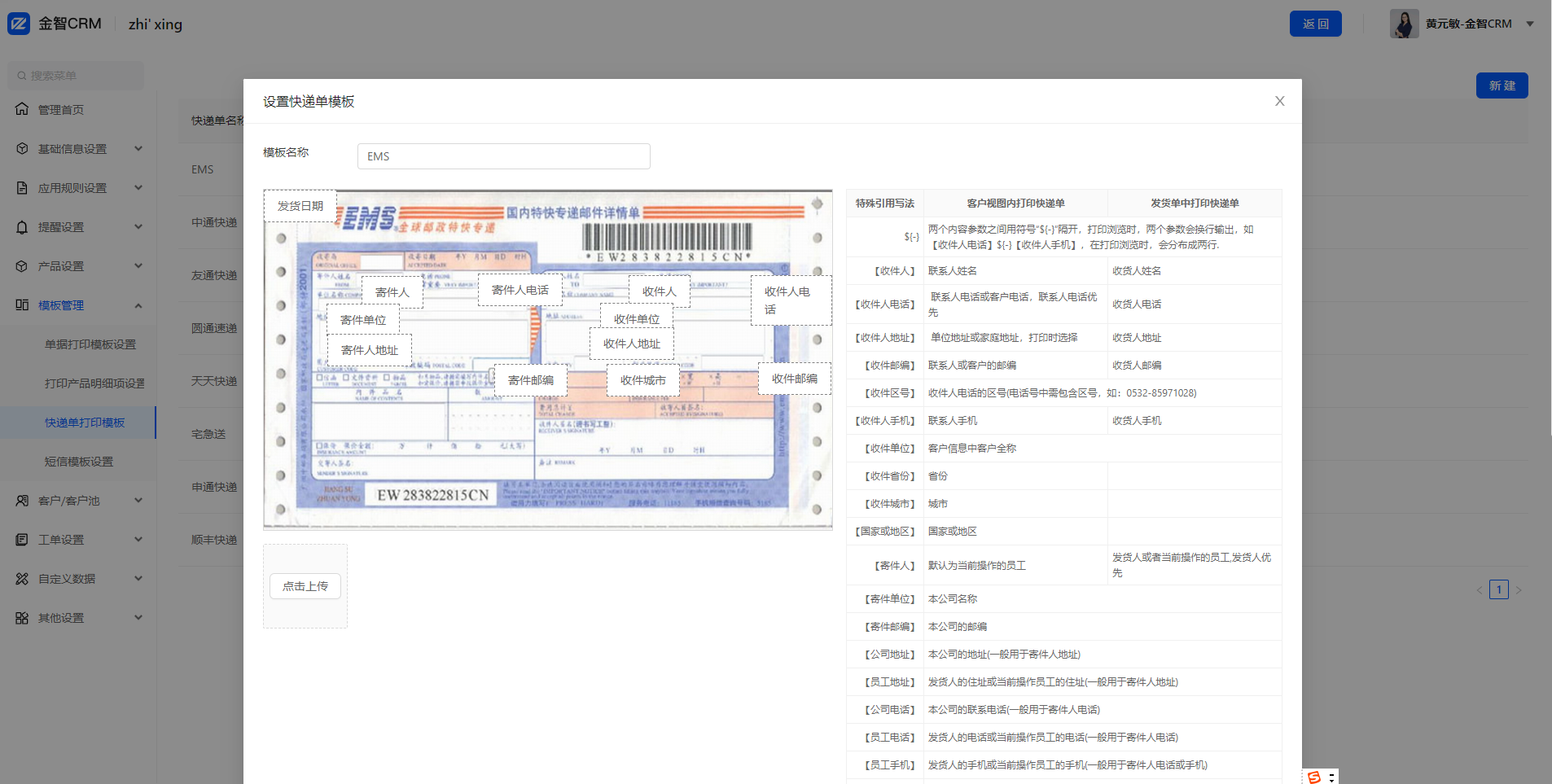Image resolution: width=1552 pixels, height=784 pixels.
Task: Click the previous page arrow
Action: click(x=1480, y=589)
